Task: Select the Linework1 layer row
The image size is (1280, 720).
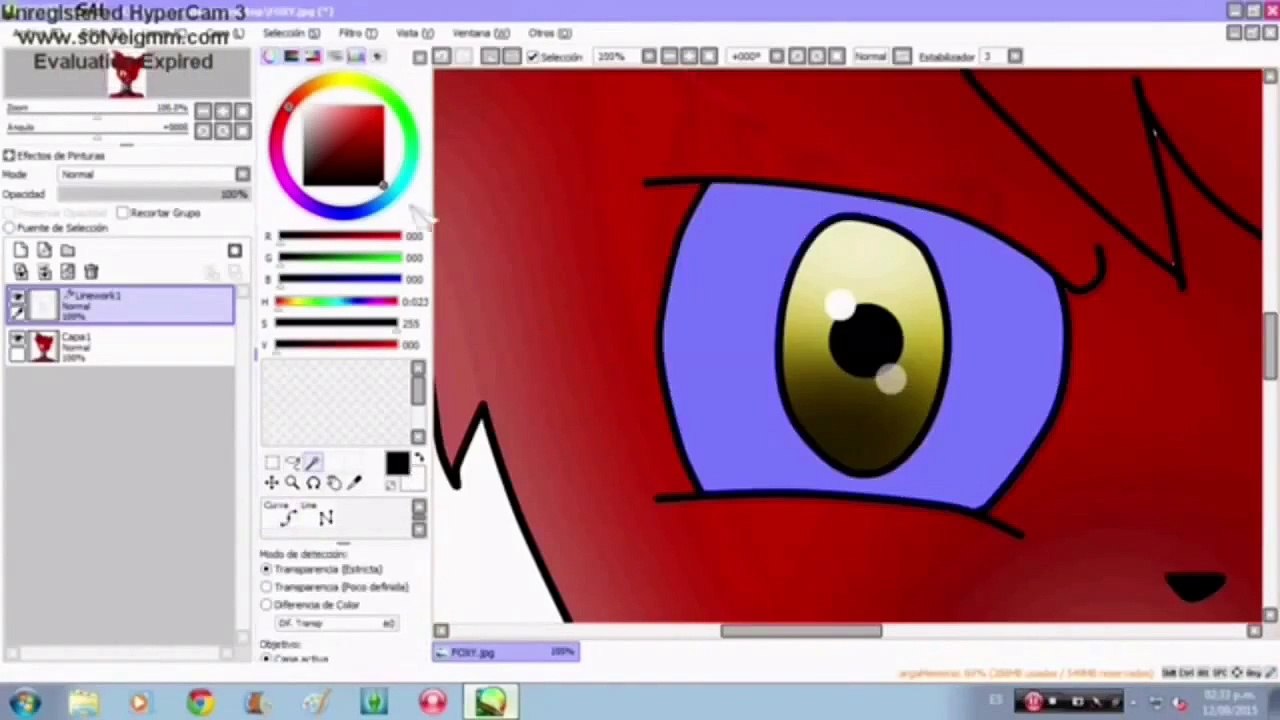Action: 120,305
